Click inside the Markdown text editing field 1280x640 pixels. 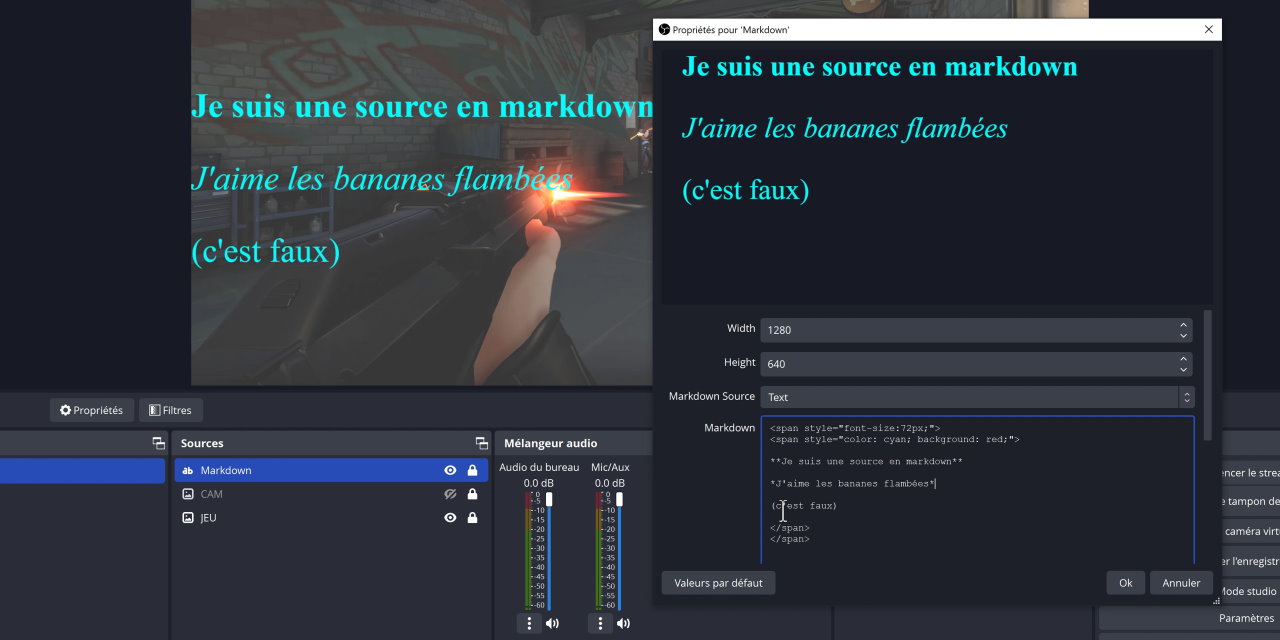click(x=950, y=490)
